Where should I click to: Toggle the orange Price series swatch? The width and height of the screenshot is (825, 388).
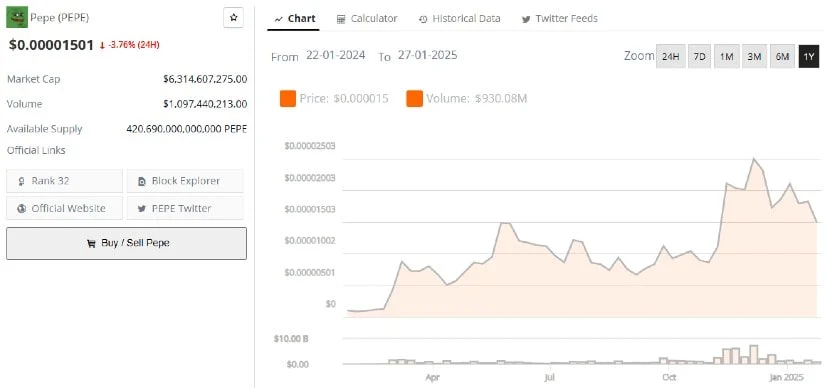tap(288, 98)
